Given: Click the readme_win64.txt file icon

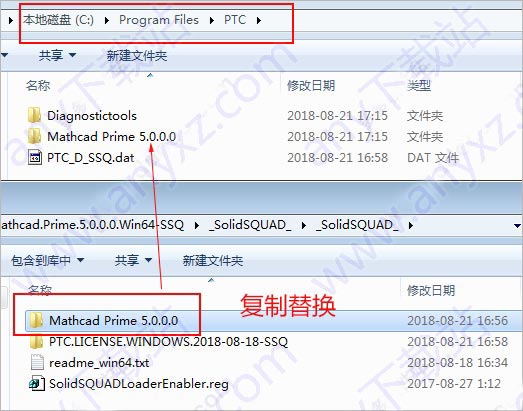Looking at the screenshot, I should pos(37,362).
